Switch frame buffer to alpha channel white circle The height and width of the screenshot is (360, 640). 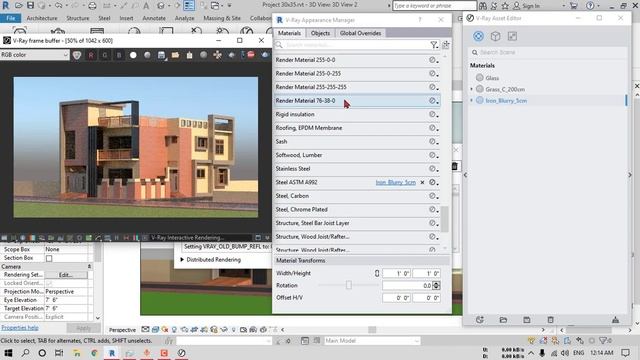(133, 55)
